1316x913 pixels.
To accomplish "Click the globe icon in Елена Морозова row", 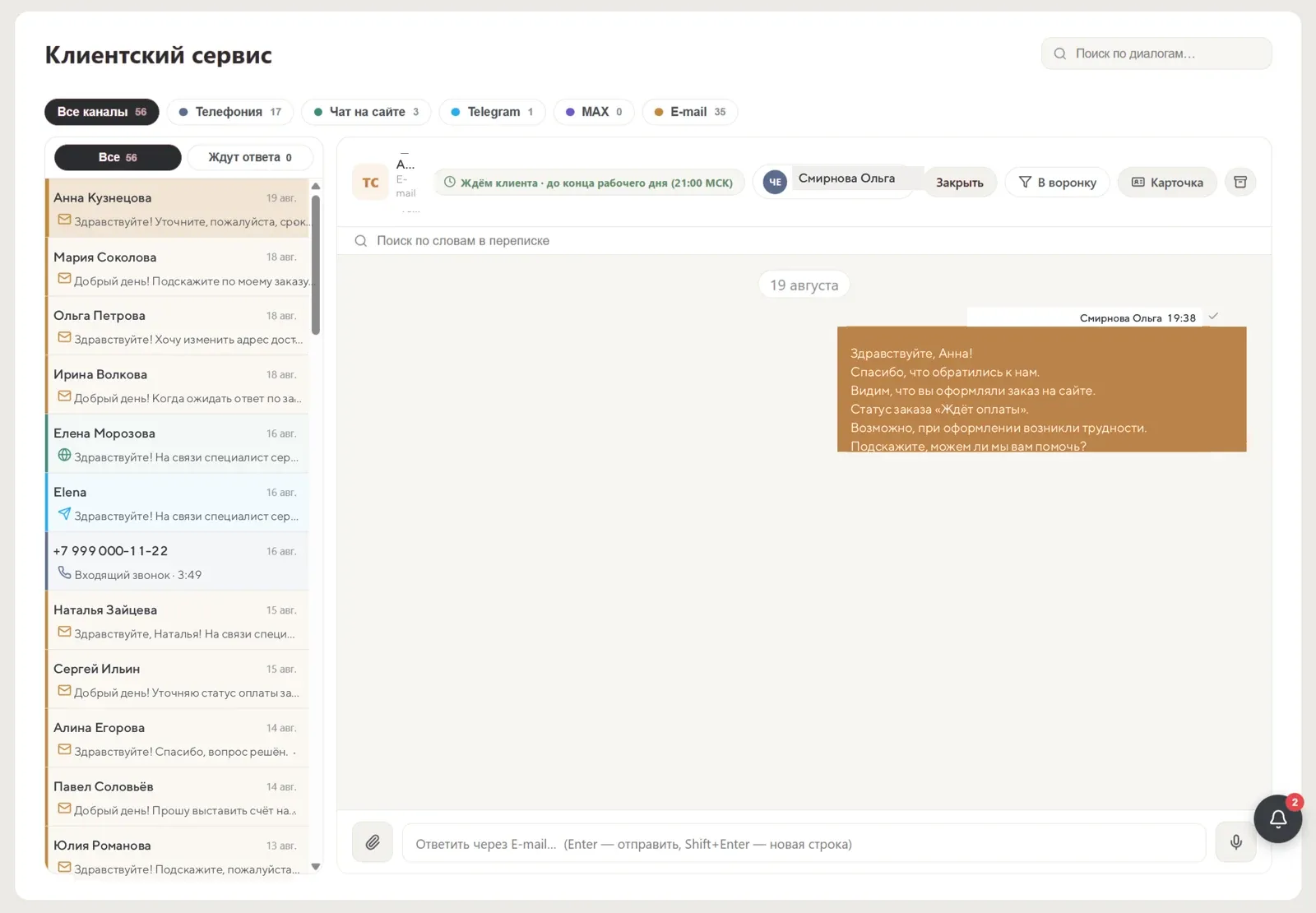I will 64,455.
